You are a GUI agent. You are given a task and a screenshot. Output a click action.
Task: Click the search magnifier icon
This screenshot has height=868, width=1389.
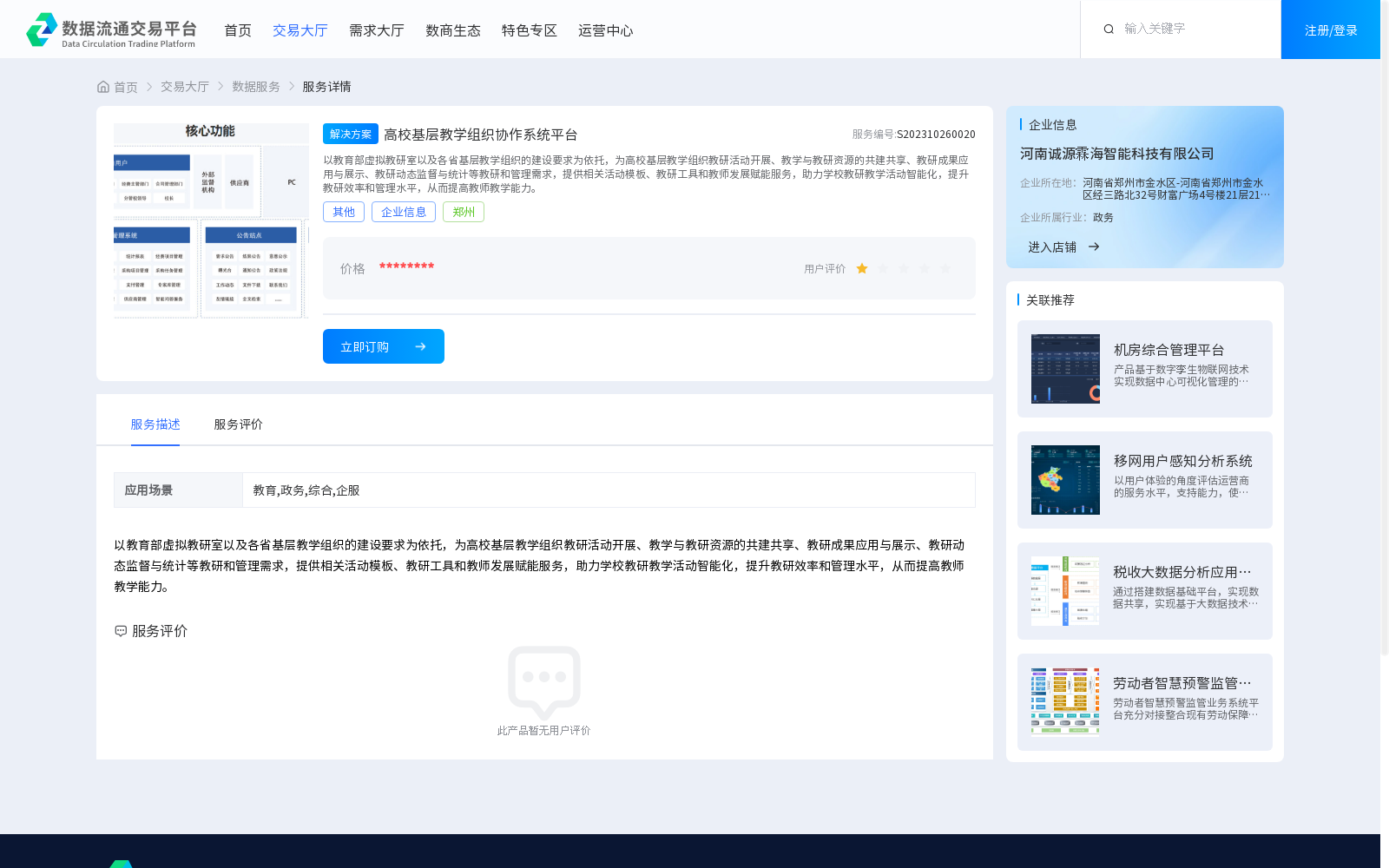tap(1109, 30)
